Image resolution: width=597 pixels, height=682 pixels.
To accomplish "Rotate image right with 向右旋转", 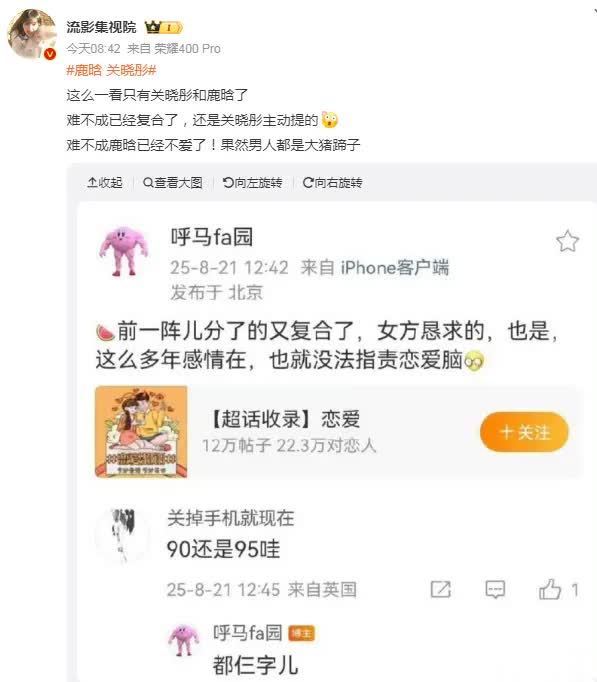I will click(332, 183).
